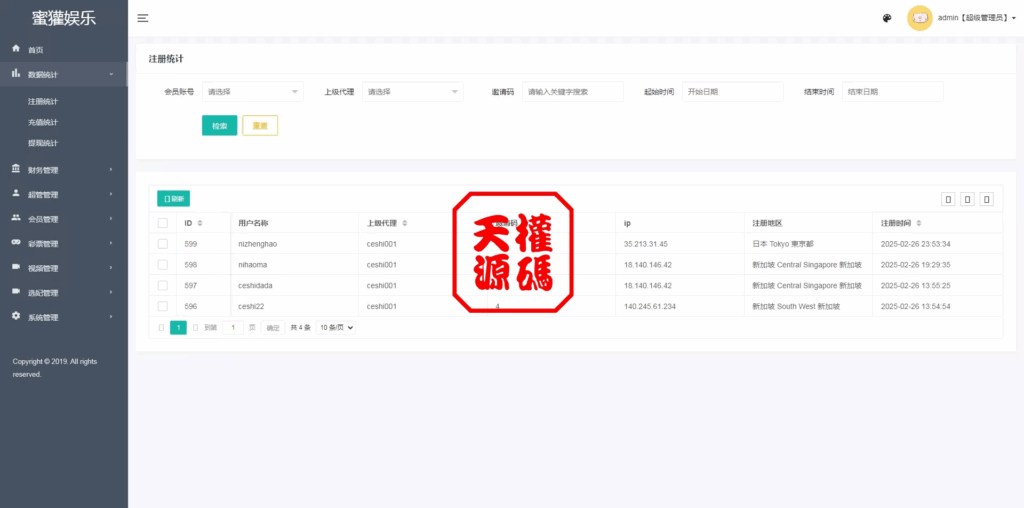Image resolution: width=1024 pixels, height=508 pixels.
Task: Click the time cell 2025-02-26 23:53:34
Action: 916,244
